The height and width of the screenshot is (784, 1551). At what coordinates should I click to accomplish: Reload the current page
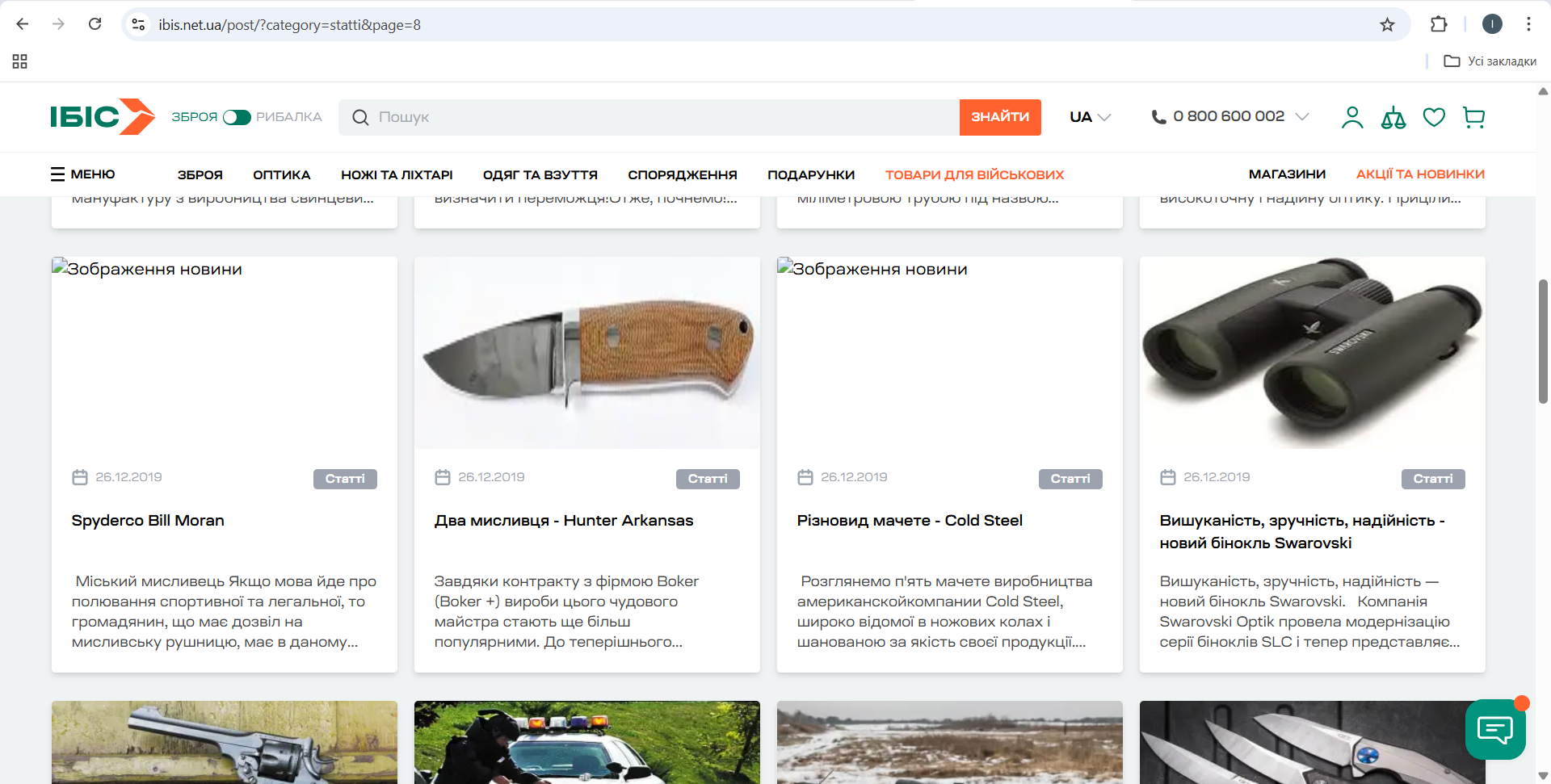click(95, 24)
